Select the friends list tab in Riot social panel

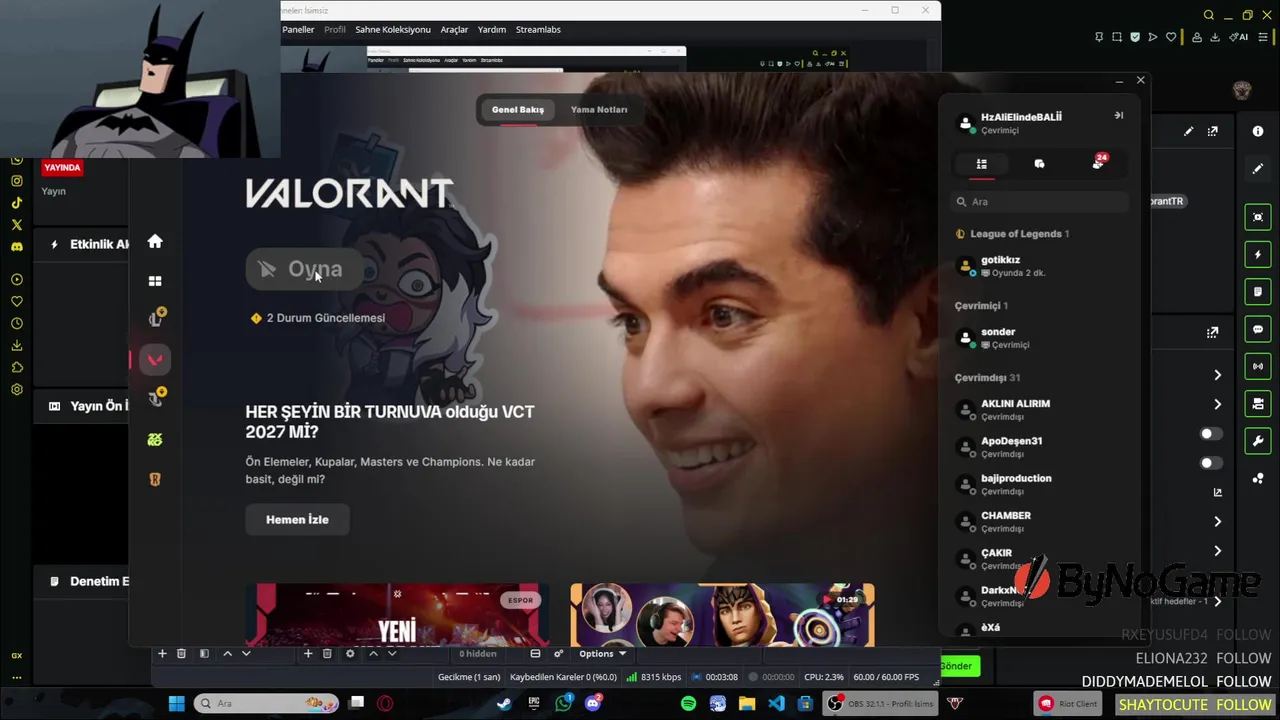click(x=982, y=164)
